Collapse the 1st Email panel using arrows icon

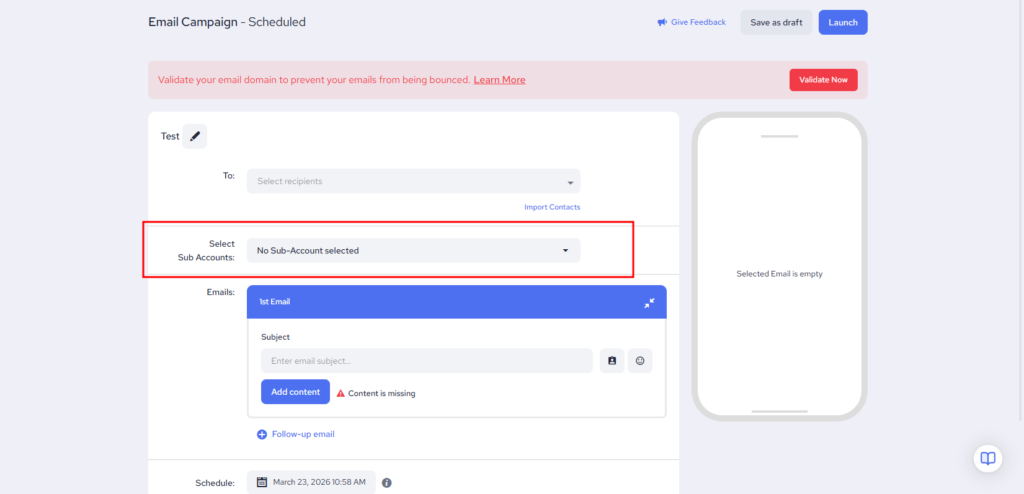[649, 302]
